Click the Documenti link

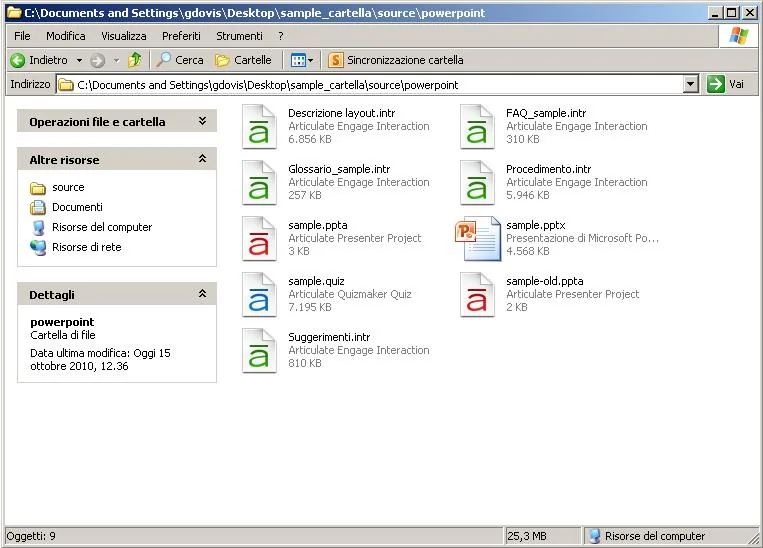[77, 207]
